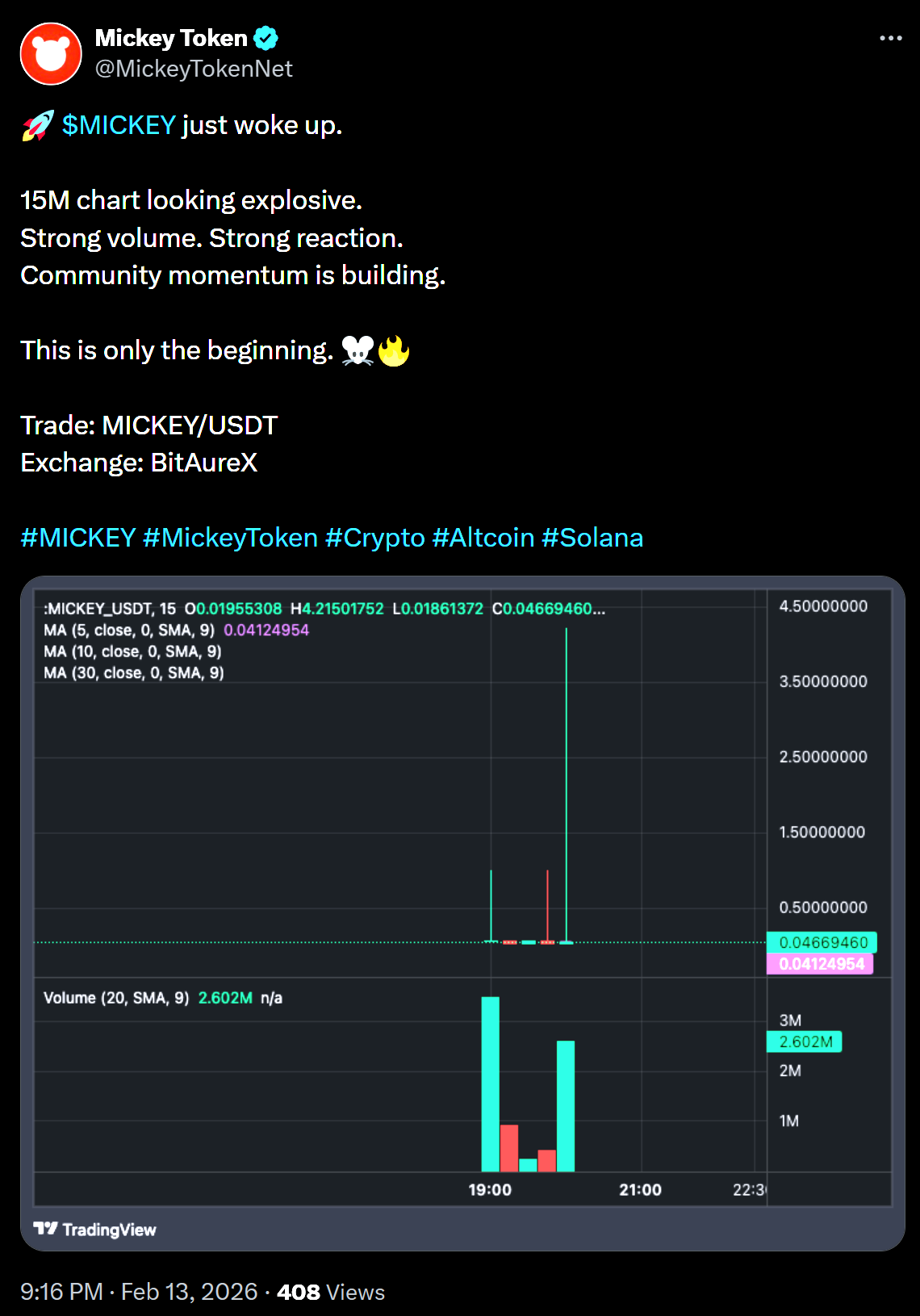The height and width of the screenshot is (1316, 920).
Task: Open the three-dot more options menu
Action: [x=890, y=38]
